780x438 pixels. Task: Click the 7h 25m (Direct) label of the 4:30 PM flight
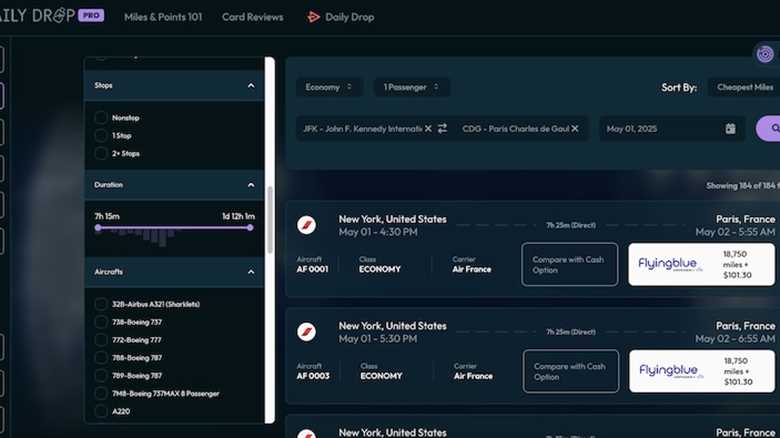(x=571, y=225)
